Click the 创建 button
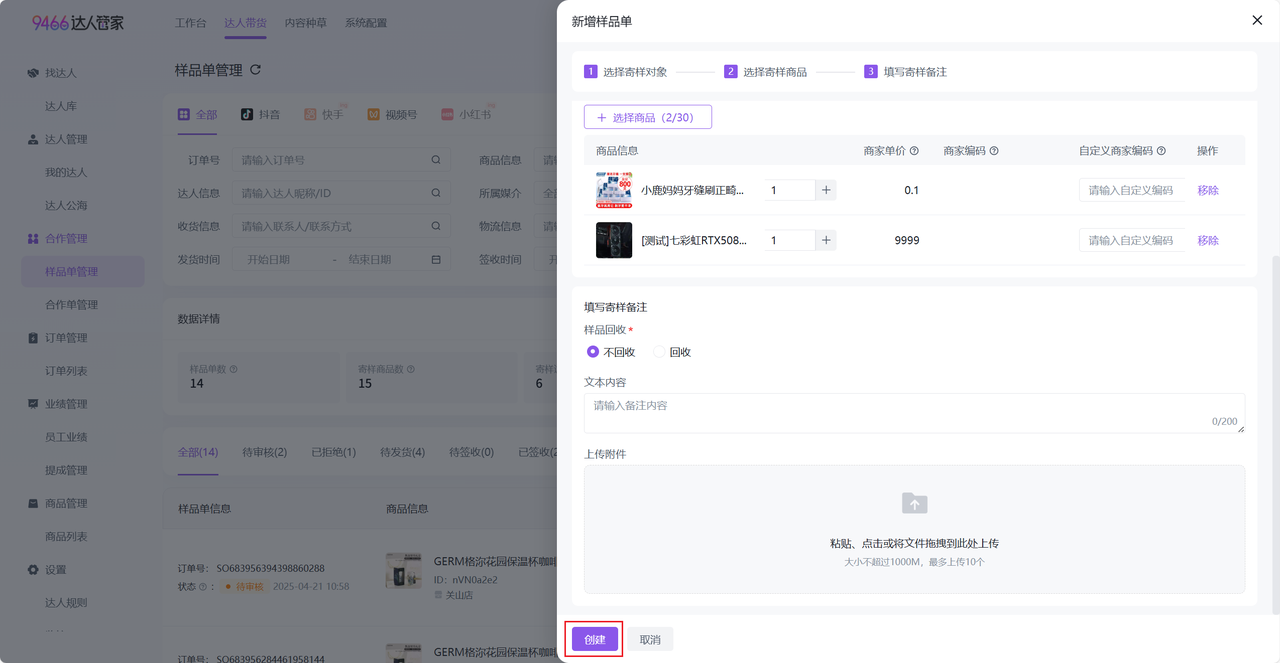 [x=595, y=639]
